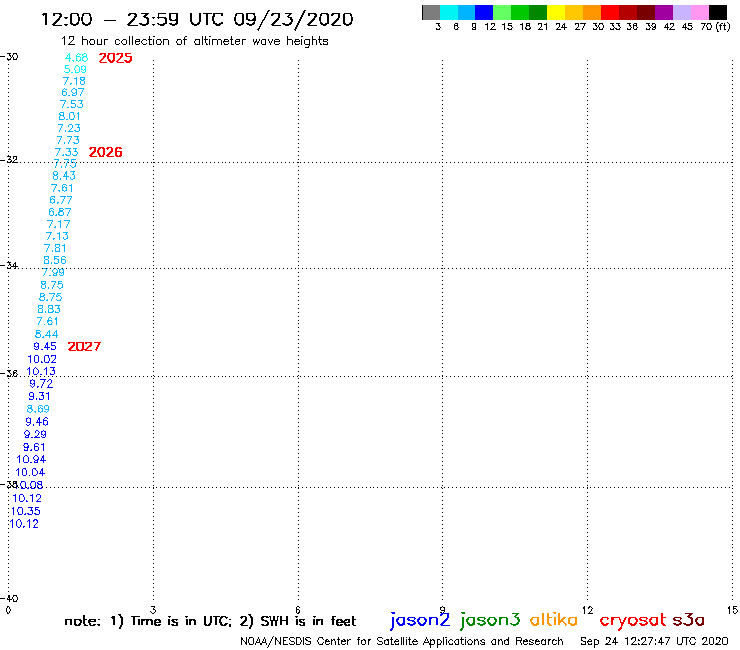740x650 pixels.
Task: Select the 9.31 reading
Action: tap(39, 397)
